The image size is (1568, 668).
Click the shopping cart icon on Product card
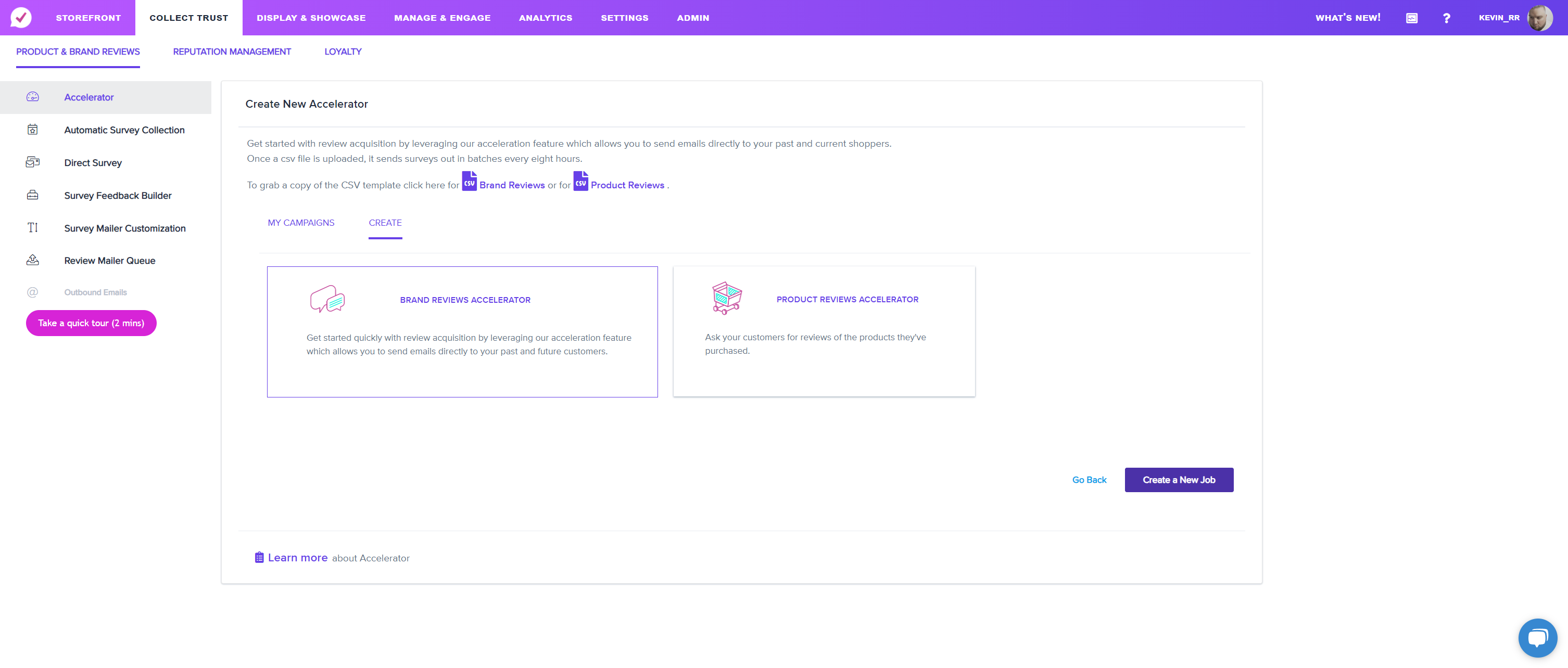click(x=727, y=298)
